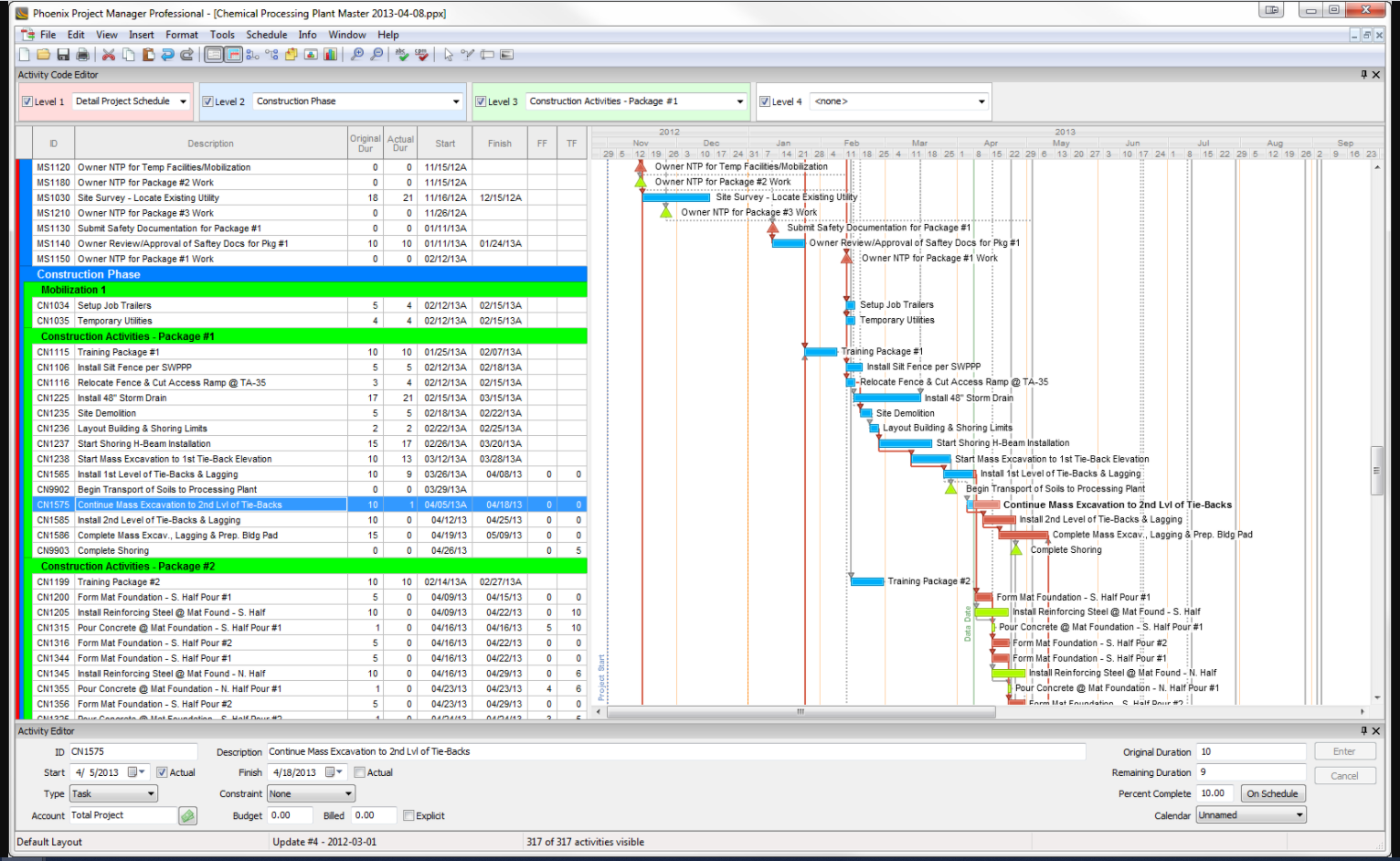Enable the Explicit checkbox next to Billed
The image size is (1400, 861).
408,815
